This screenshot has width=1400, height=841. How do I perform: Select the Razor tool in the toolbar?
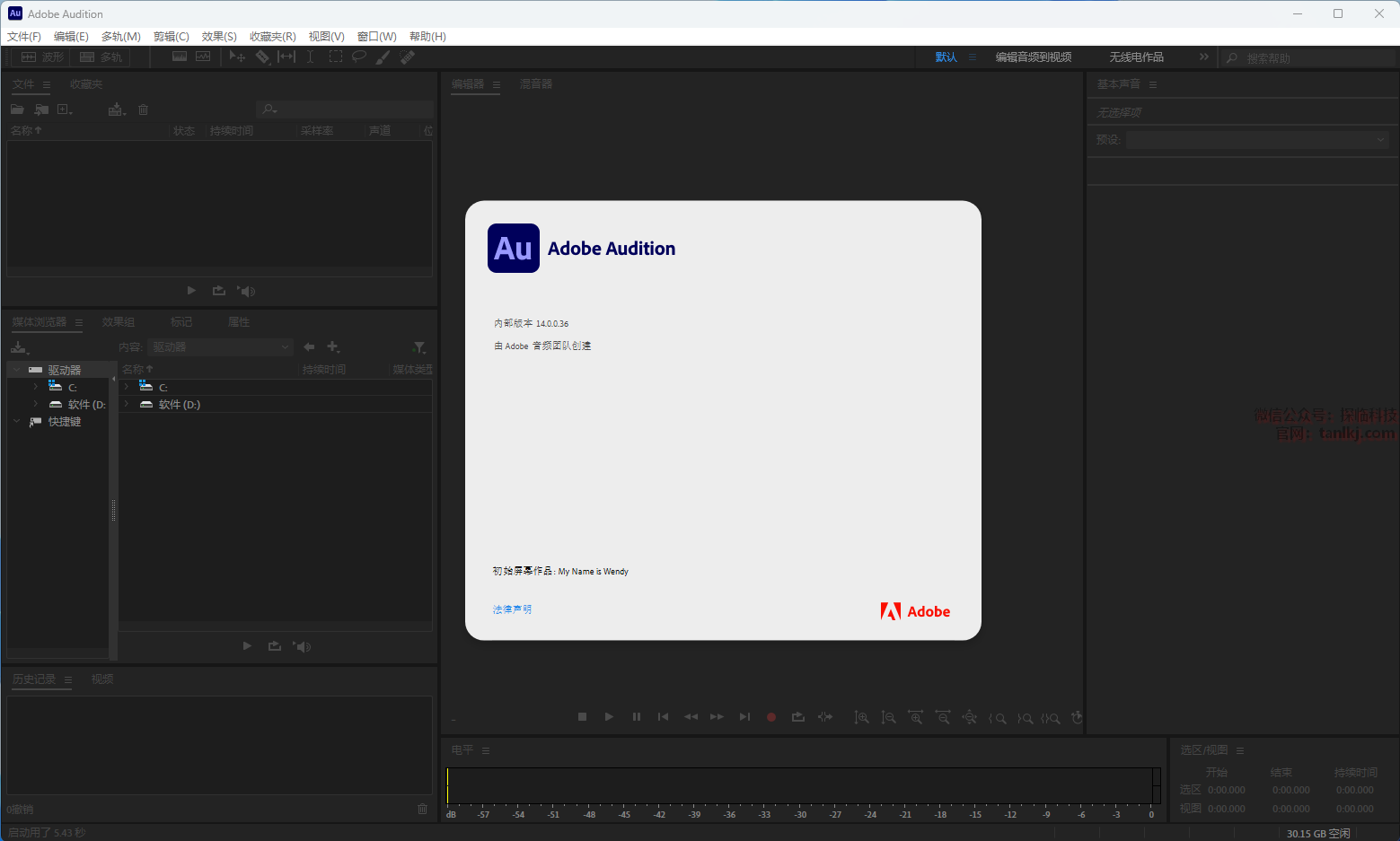click(x=262, y=57)
